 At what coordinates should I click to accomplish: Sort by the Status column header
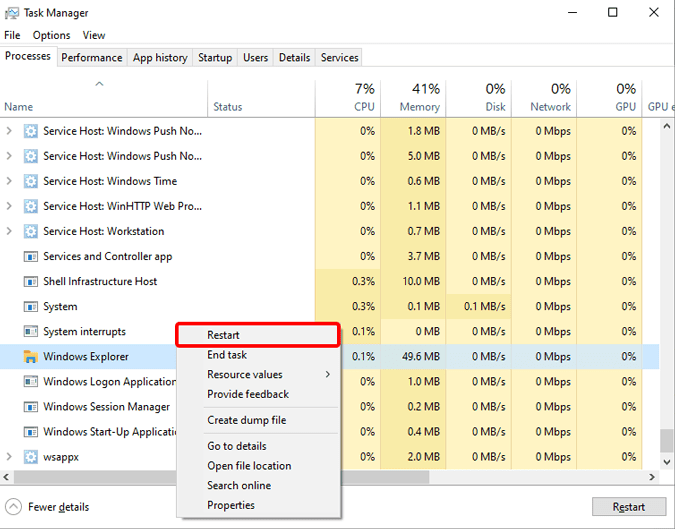[261, 98]
